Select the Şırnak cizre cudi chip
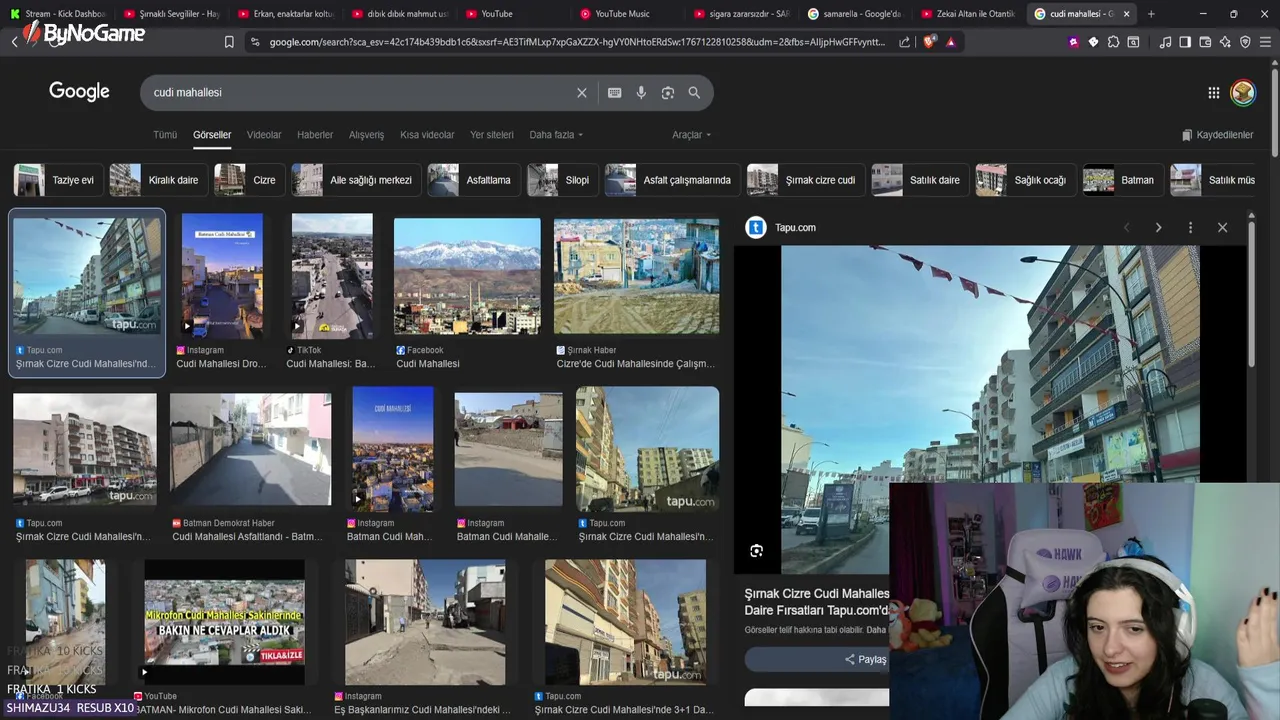This screenshot has height=720, width=1280. point(806,180)
